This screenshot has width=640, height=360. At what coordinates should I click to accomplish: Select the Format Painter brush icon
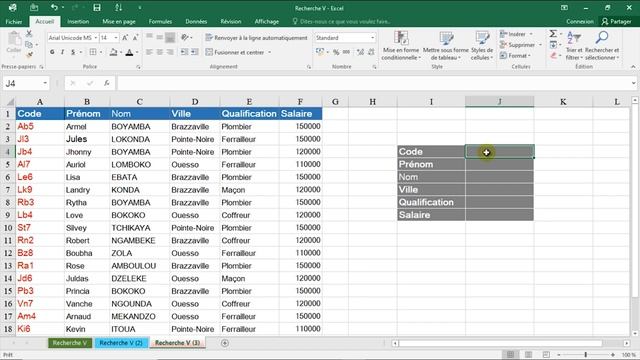coord(29,54)
